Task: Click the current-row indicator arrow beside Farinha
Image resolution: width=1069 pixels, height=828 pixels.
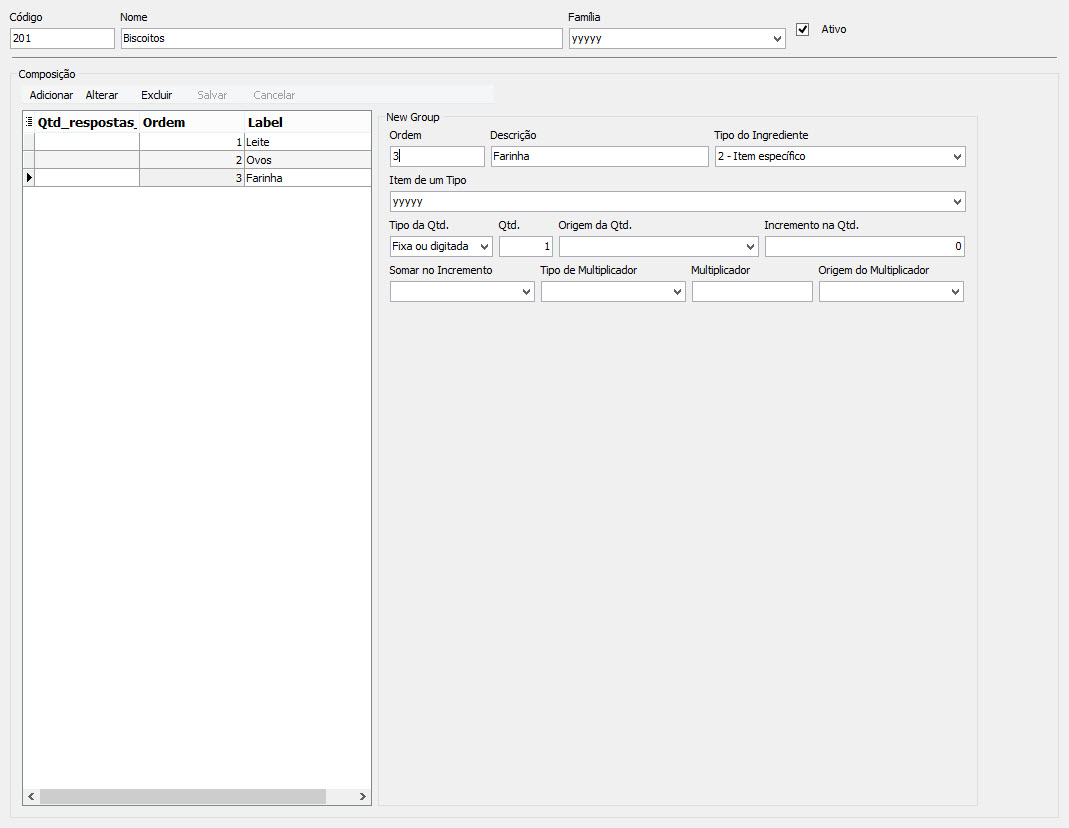Action: [29, 178]
